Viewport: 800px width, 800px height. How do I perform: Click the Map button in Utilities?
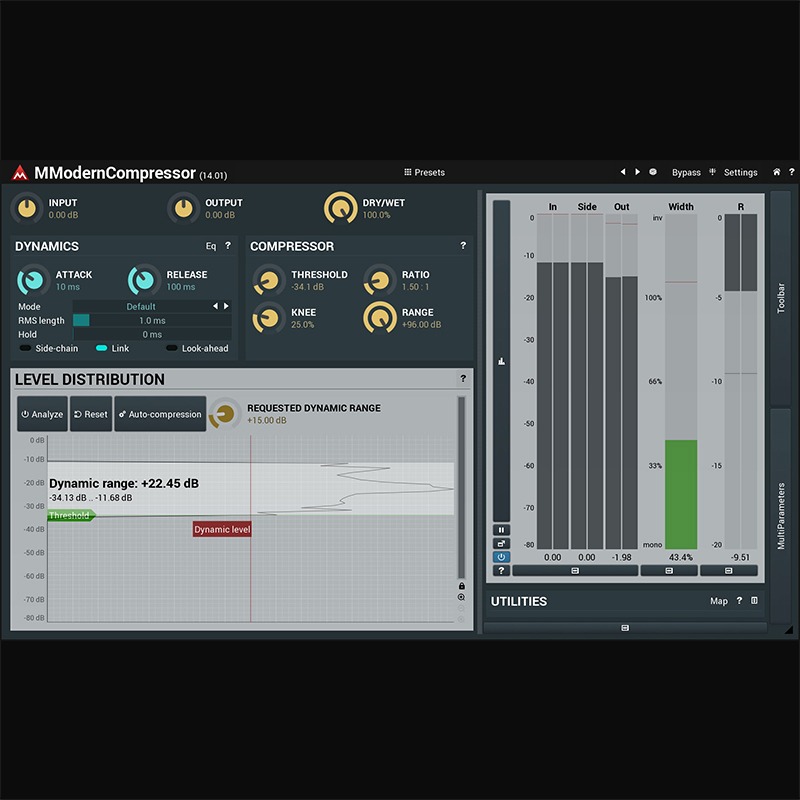pyautogui.click(x=719, y=601)
